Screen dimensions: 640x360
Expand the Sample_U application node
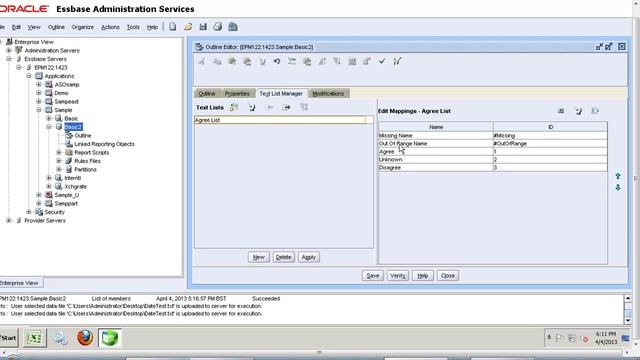pyautogui.click(x=39, y=195)
